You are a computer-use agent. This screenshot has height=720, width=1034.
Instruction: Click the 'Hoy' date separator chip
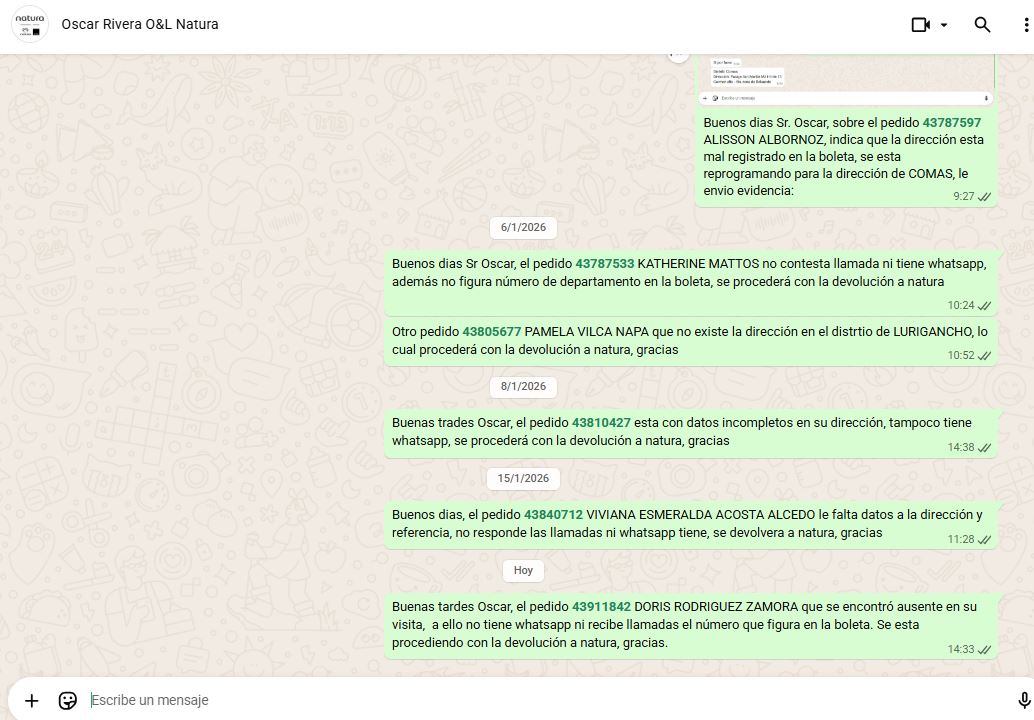pos(523,570)
